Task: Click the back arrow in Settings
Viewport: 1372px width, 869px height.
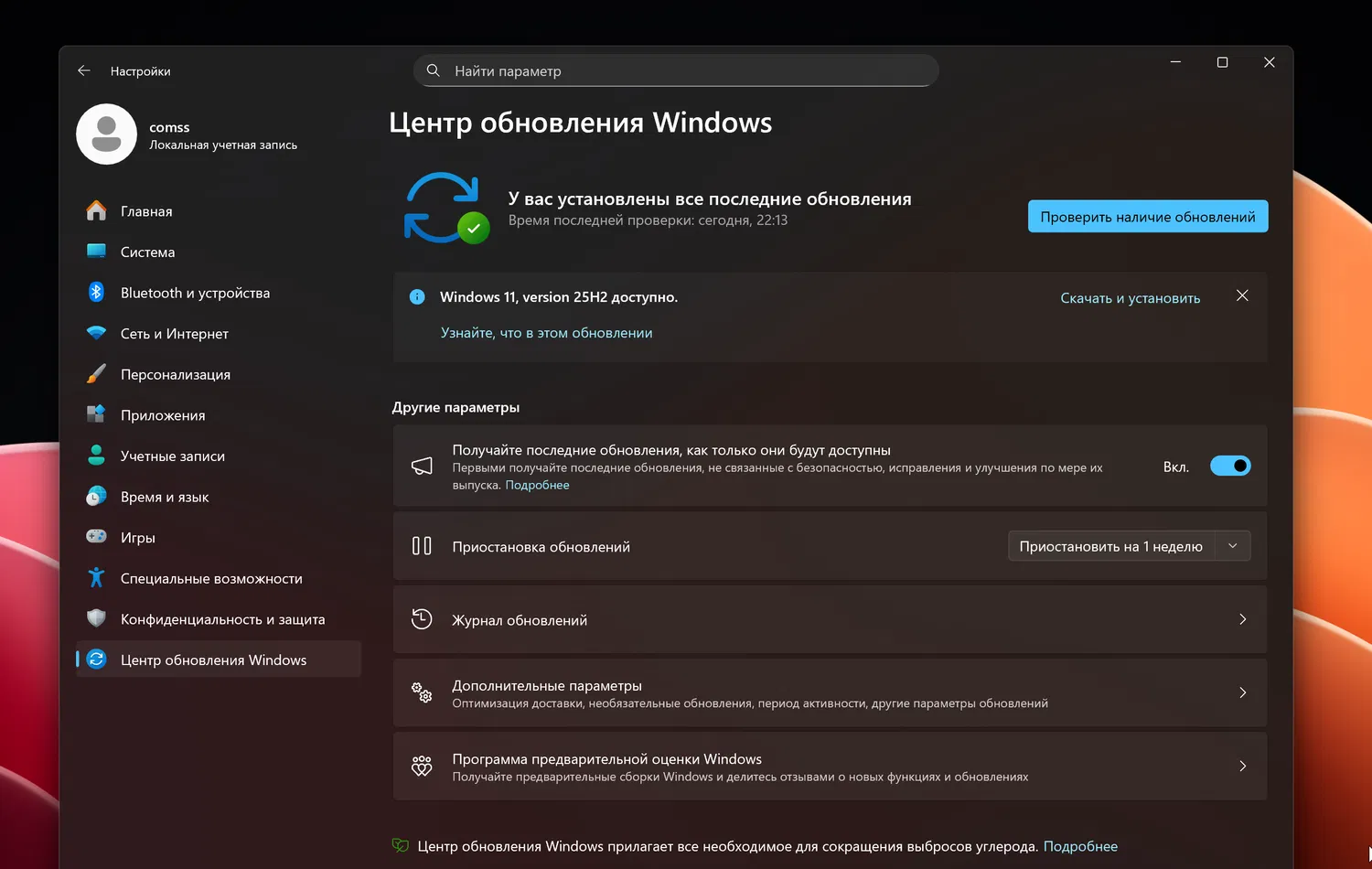Action: [83, 70]
